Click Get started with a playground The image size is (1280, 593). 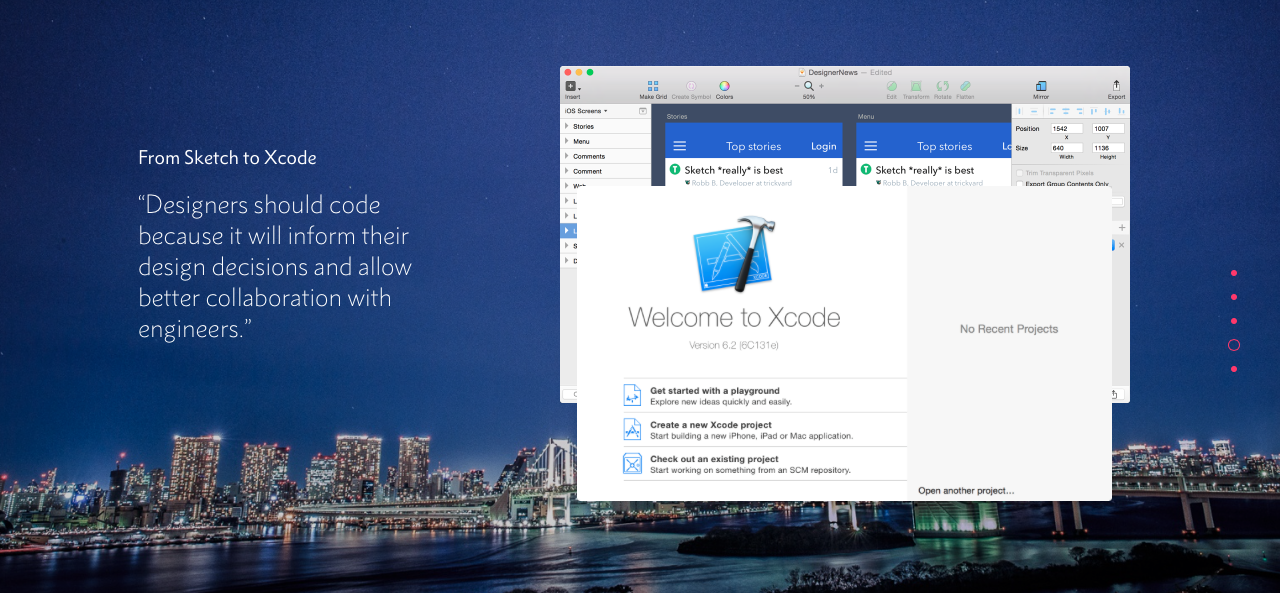[715, 391]
